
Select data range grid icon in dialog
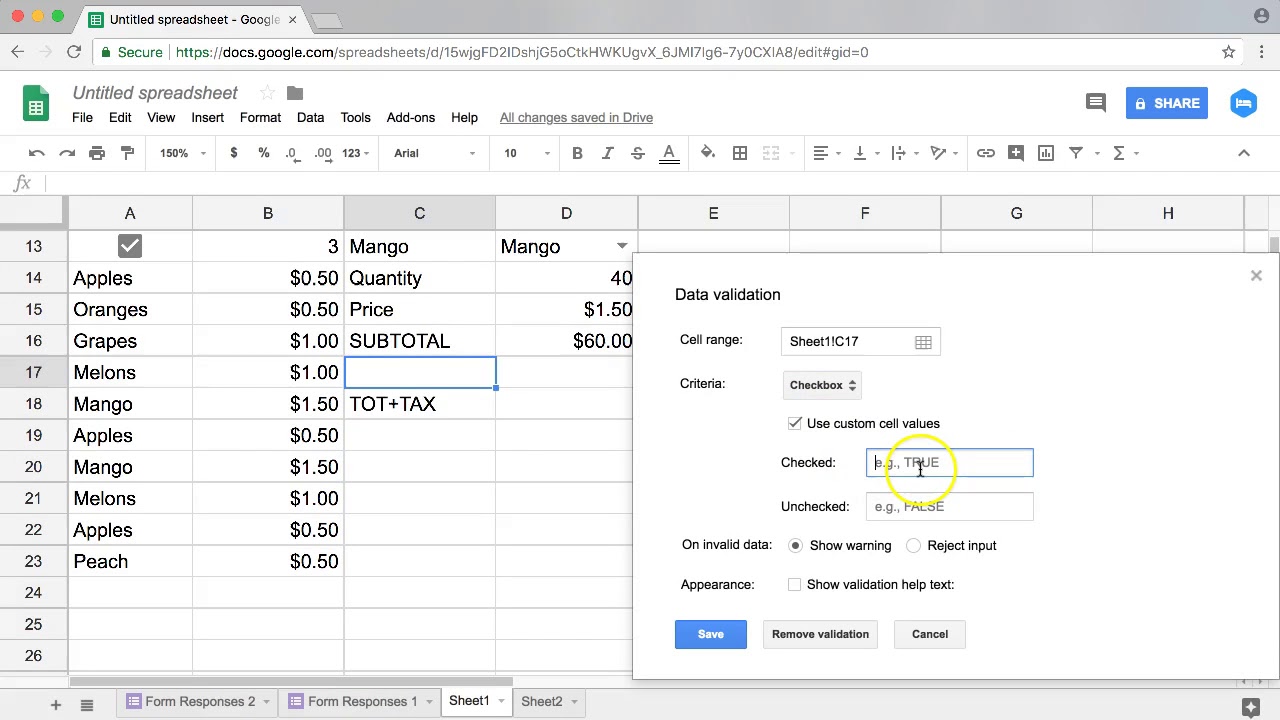click(x=923, y=342)
